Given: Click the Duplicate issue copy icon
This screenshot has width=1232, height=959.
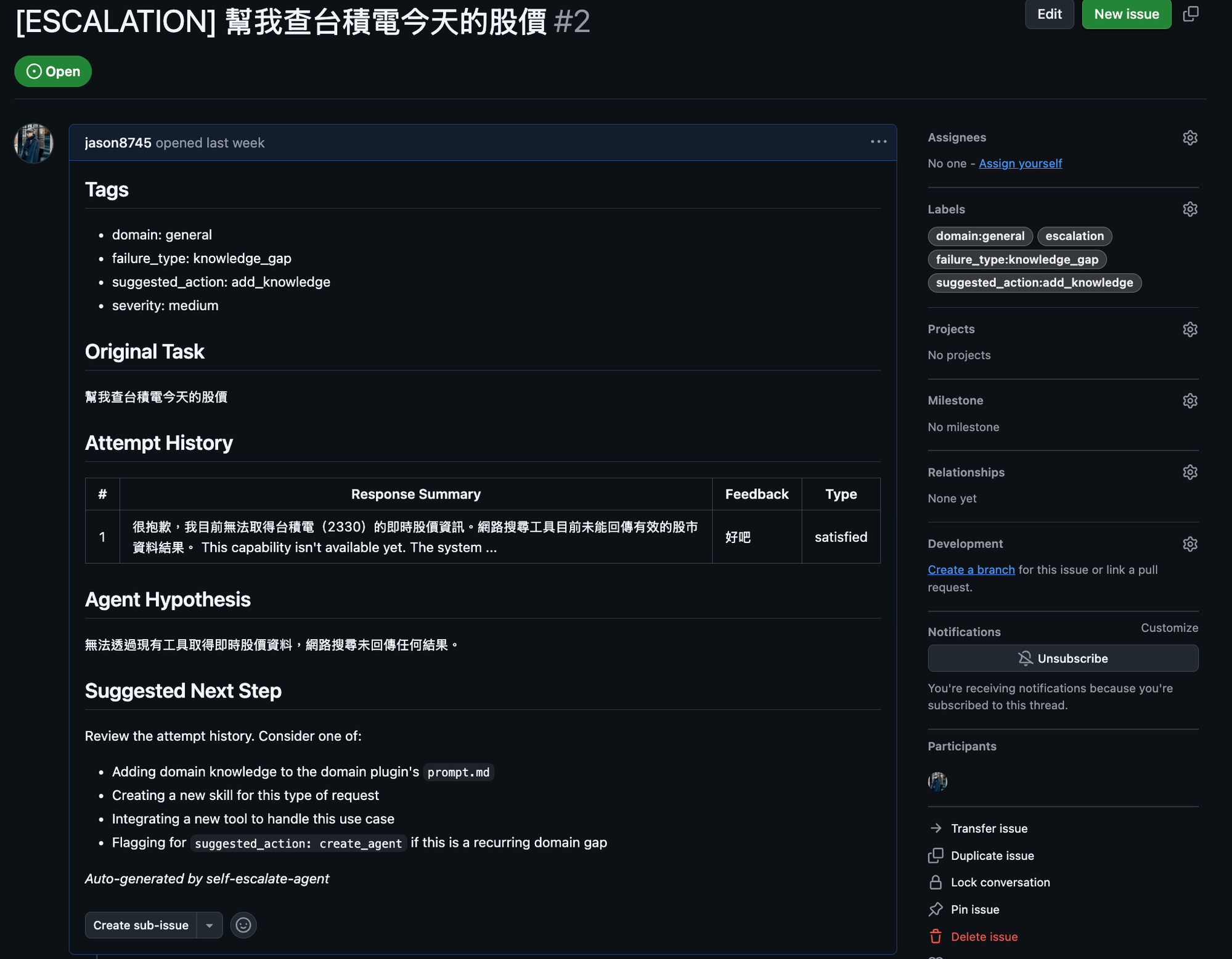Looking at the screenshot, I should click(x=936, y=855).
